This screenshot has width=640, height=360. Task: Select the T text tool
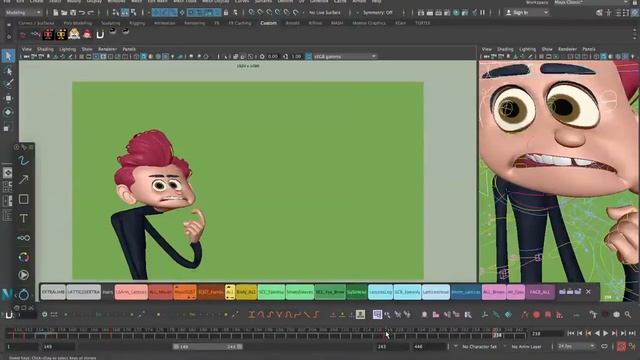(23, 218)
